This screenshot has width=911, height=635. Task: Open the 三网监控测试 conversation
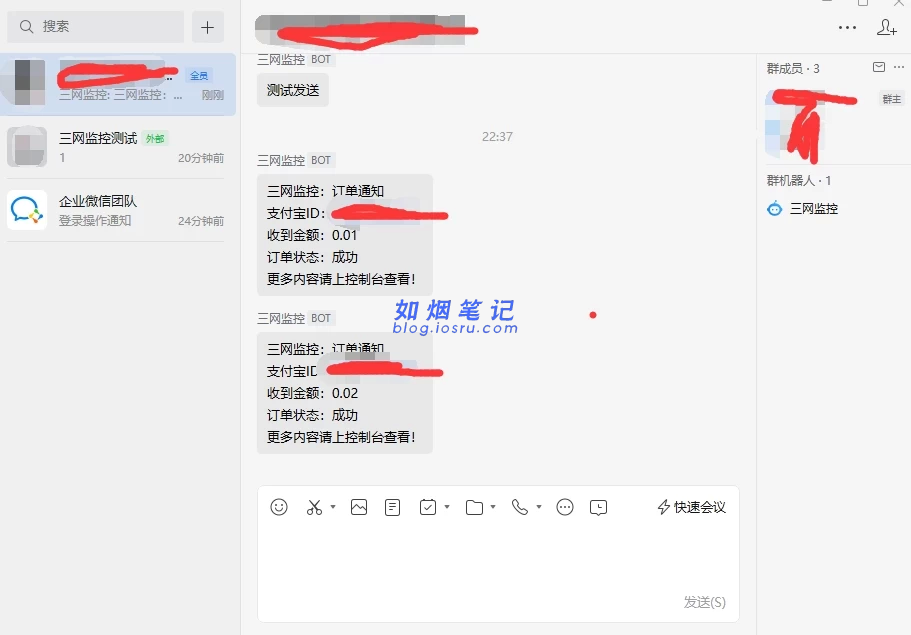click(118, 147)
